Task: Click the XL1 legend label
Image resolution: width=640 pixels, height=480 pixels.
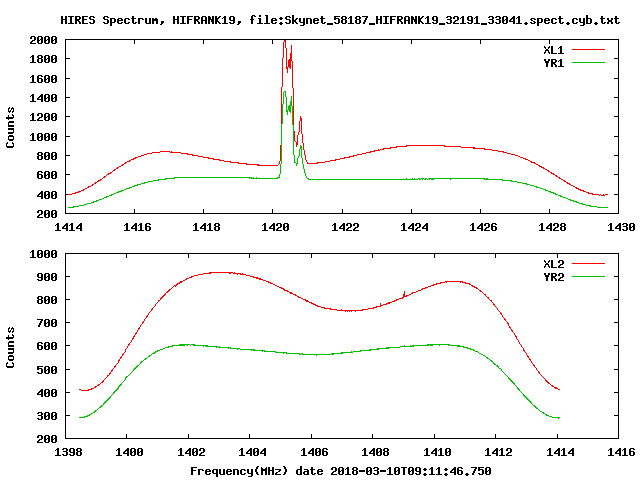Action: coord(553,50)
